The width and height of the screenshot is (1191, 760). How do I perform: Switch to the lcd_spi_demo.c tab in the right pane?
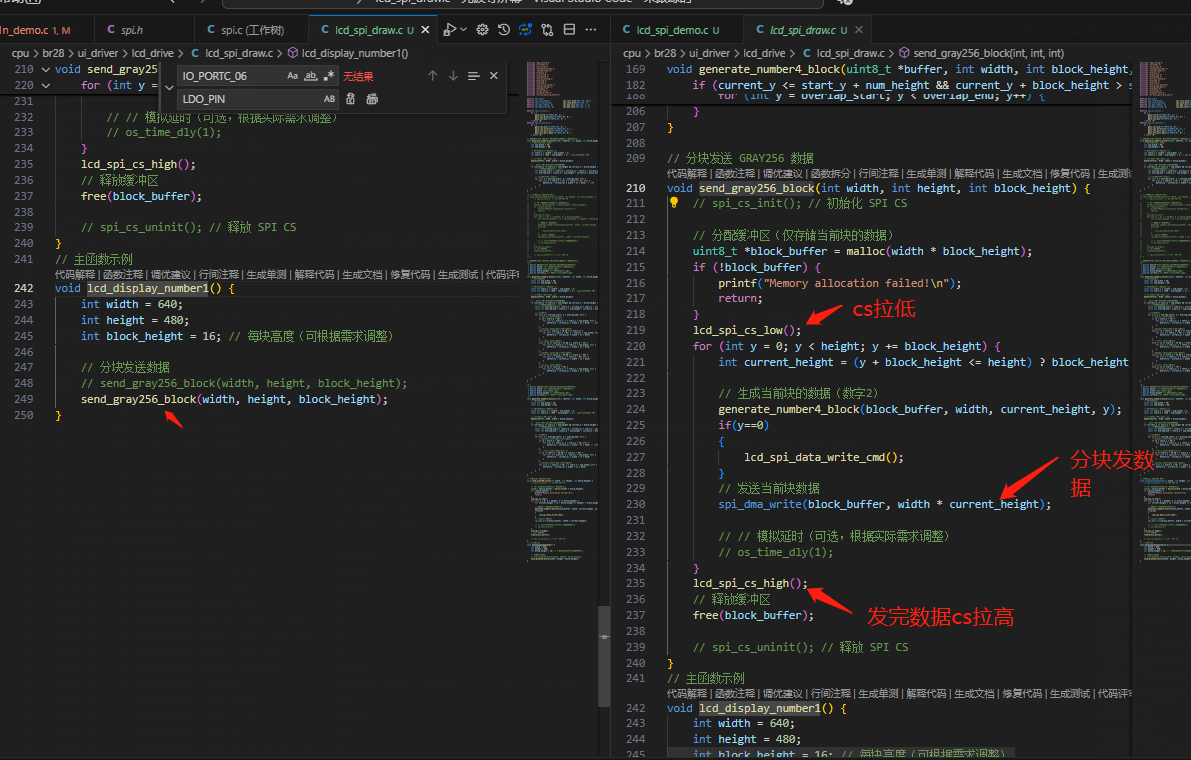[x=678, y=30]
